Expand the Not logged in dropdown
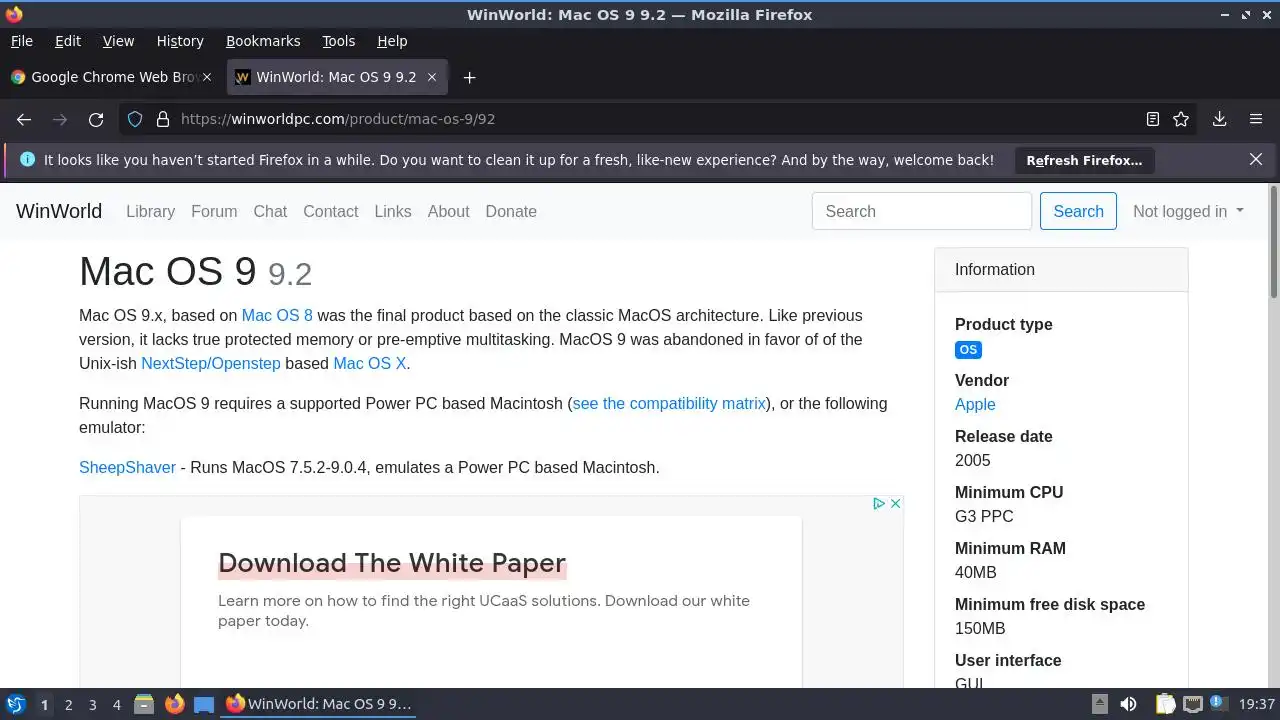The height and width of the screenshot is (720, 1280). point(1188,211)
